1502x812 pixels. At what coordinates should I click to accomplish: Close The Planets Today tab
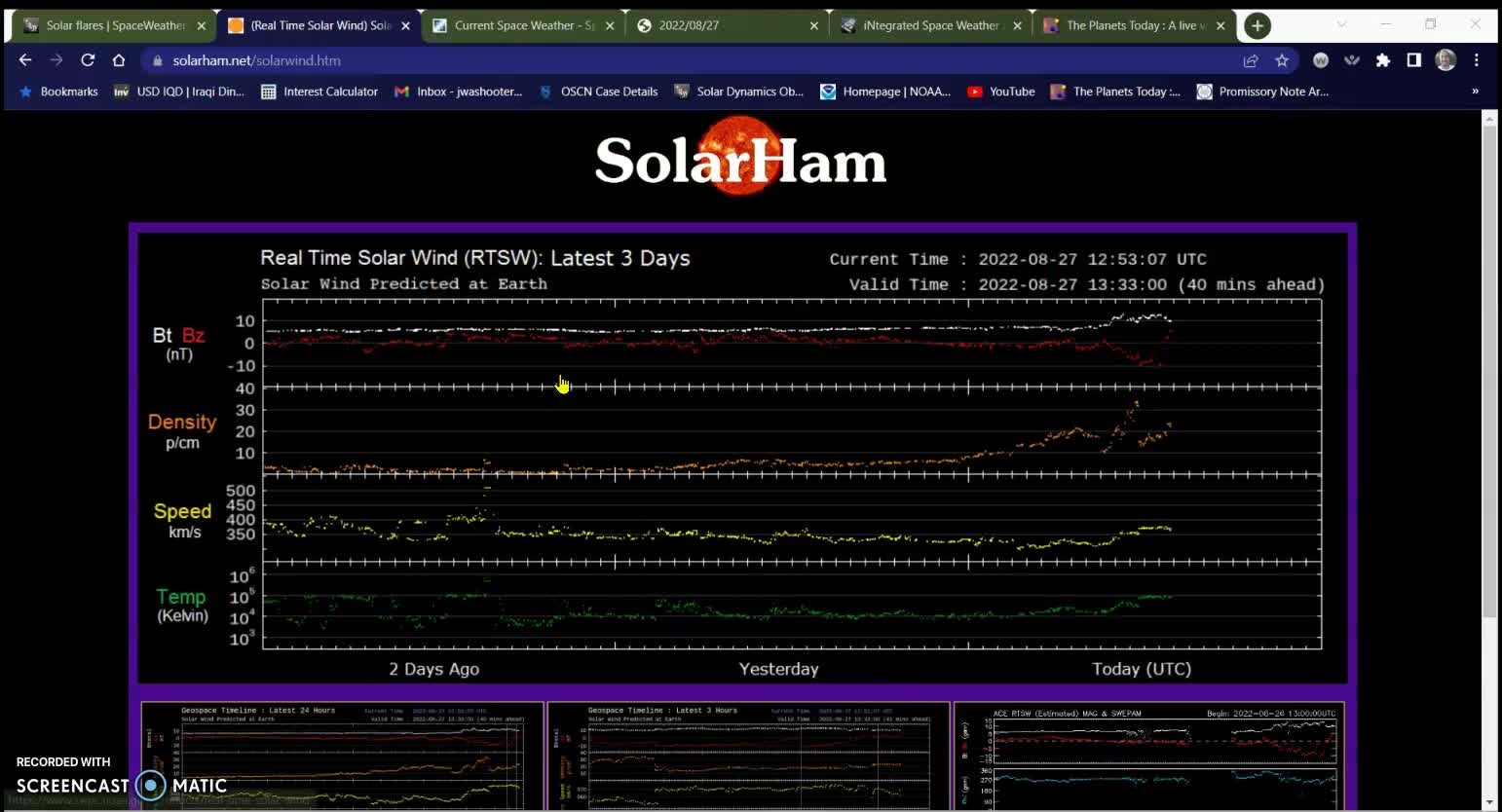pyautogui.click(x=1220, y=25)
